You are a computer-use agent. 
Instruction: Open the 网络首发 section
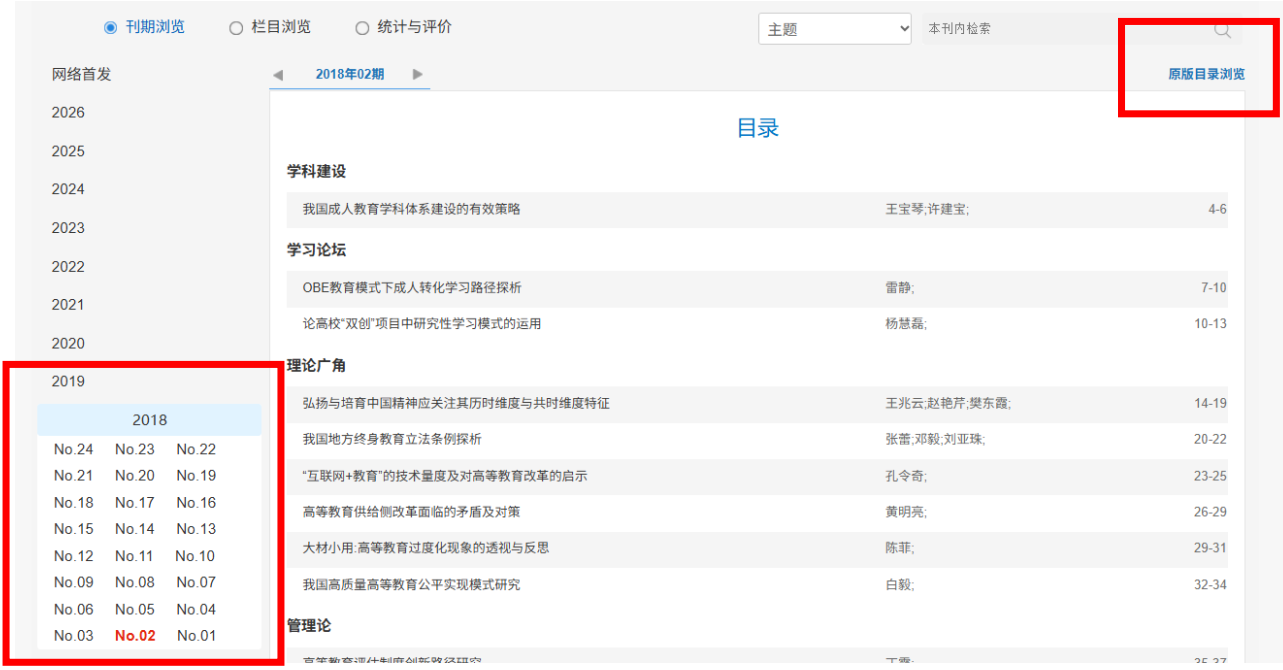click(81, 74)
